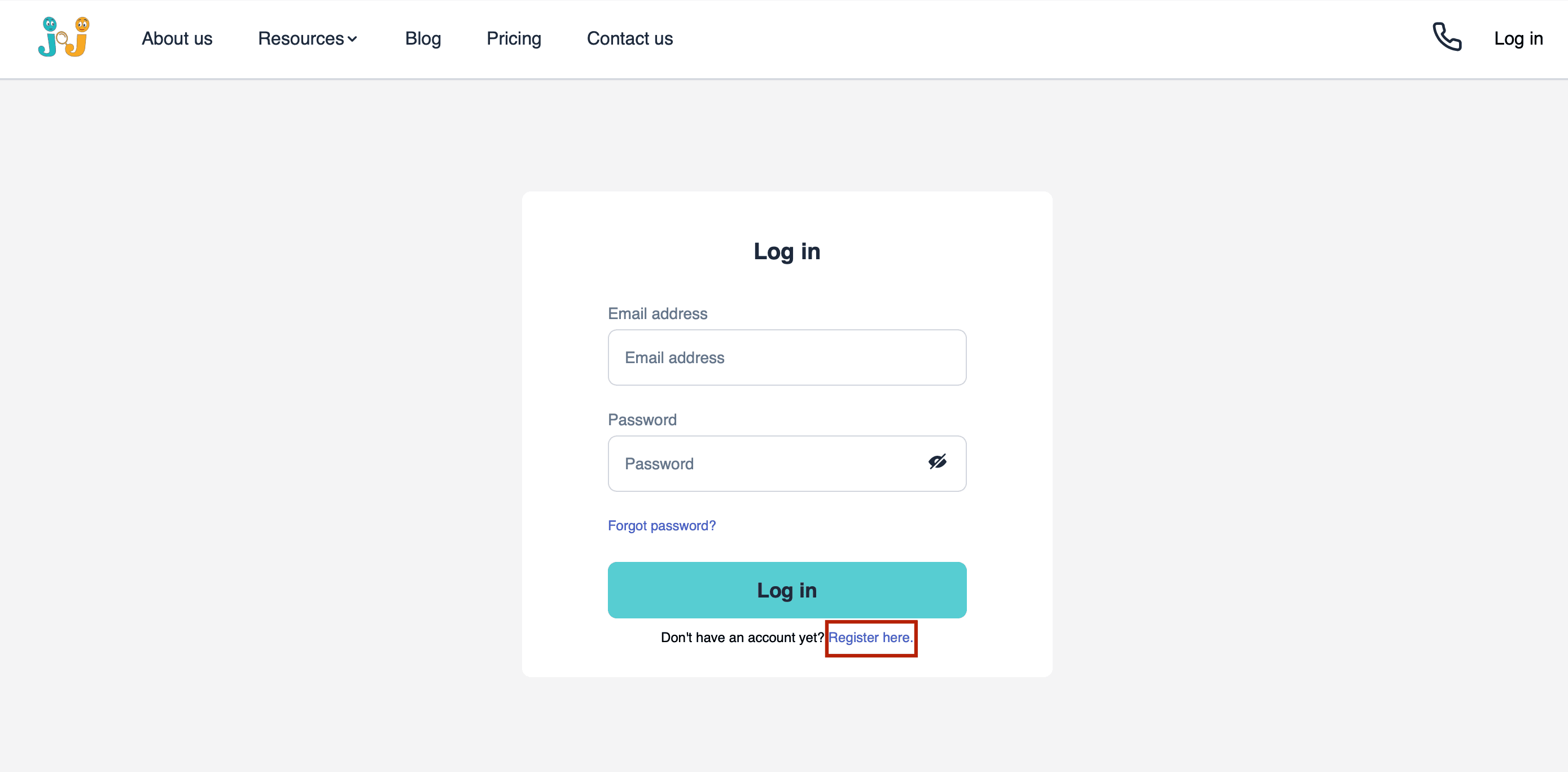Focus the Password input field

[x=787, y=463]
